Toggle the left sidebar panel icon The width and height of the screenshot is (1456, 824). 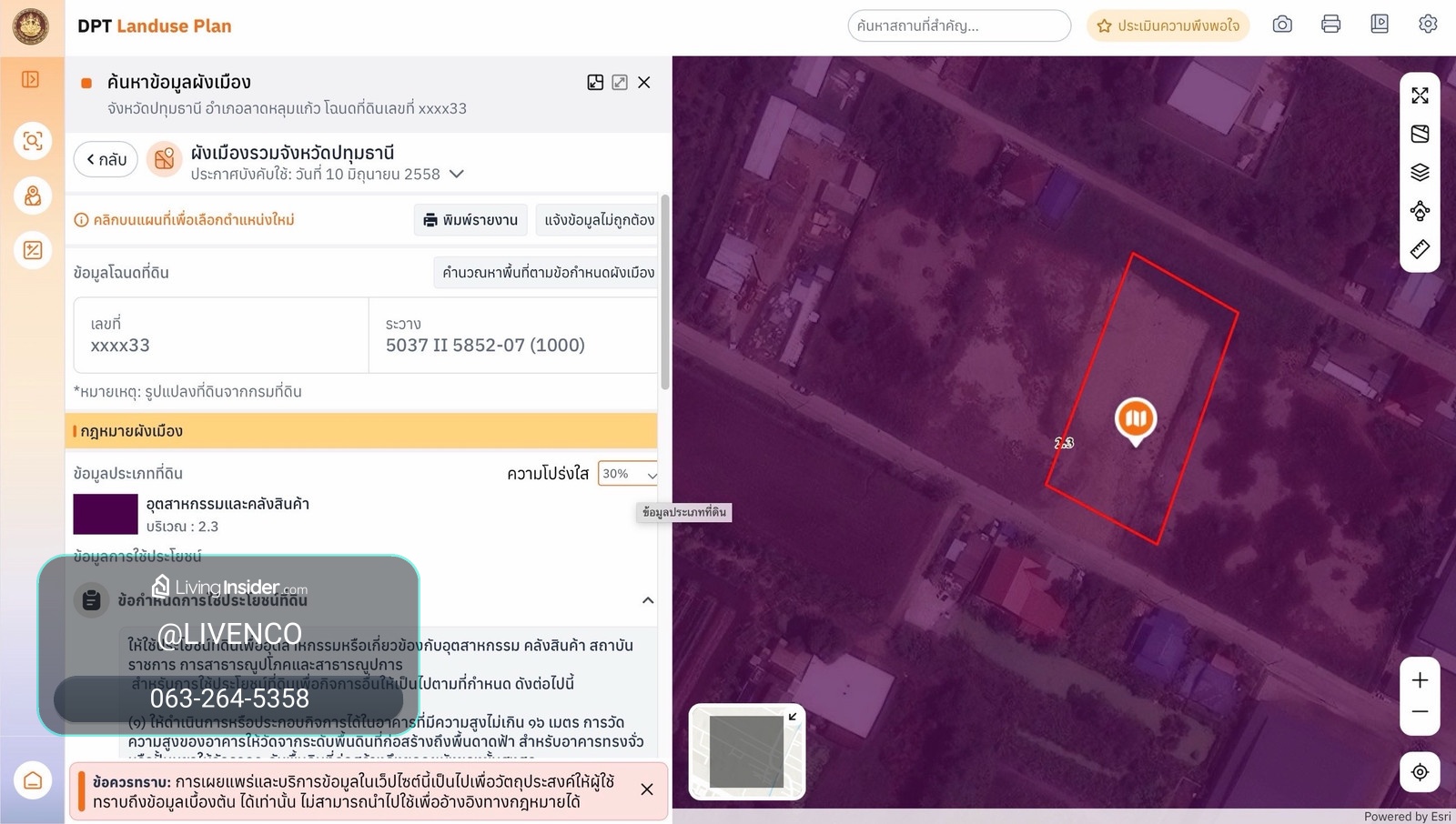31,80
